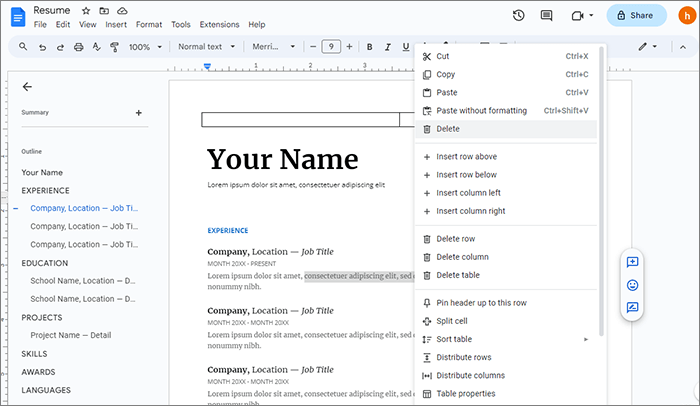Click the move to folder icon
This screenshot has width=700, height=406.
(104, 10)
